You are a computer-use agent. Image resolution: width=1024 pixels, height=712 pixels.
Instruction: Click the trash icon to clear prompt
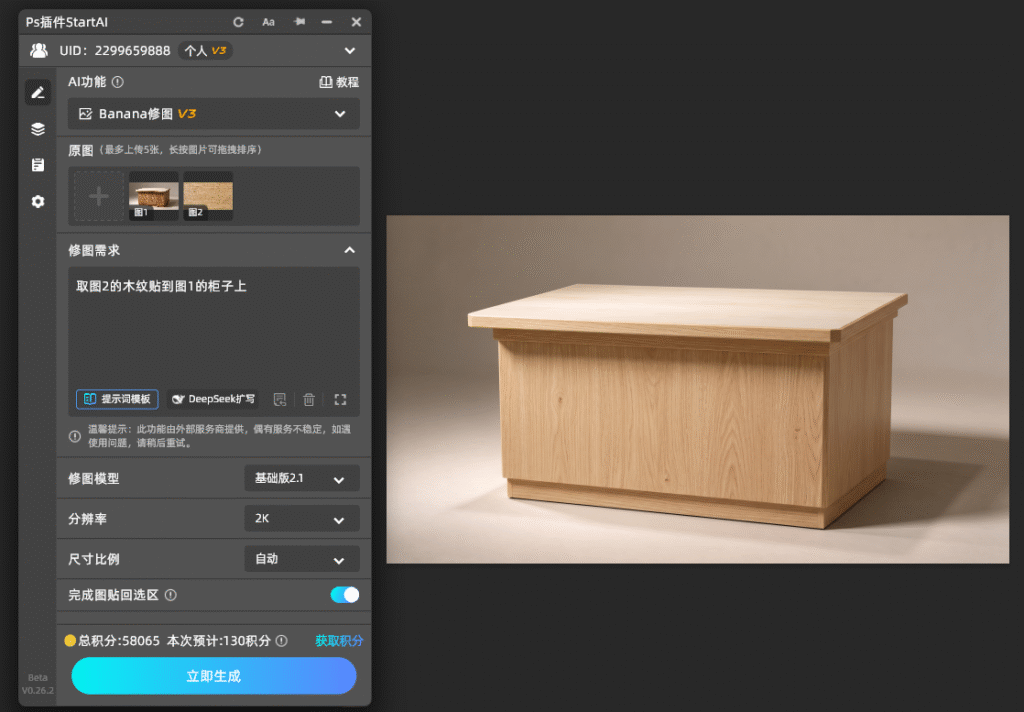[309, 399]
